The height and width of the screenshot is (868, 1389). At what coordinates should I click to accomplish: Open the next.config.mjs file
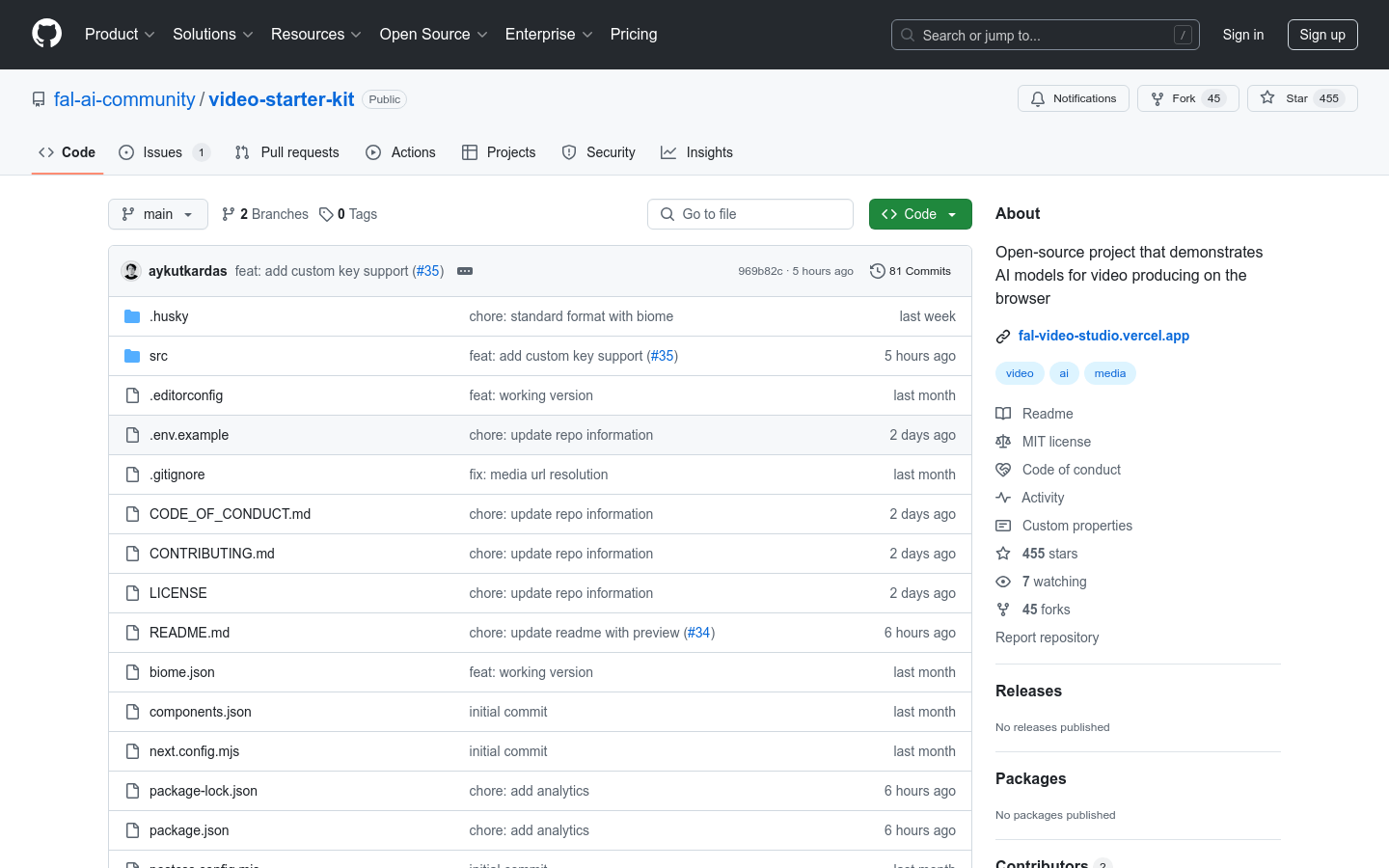click(x=194, y=751)
